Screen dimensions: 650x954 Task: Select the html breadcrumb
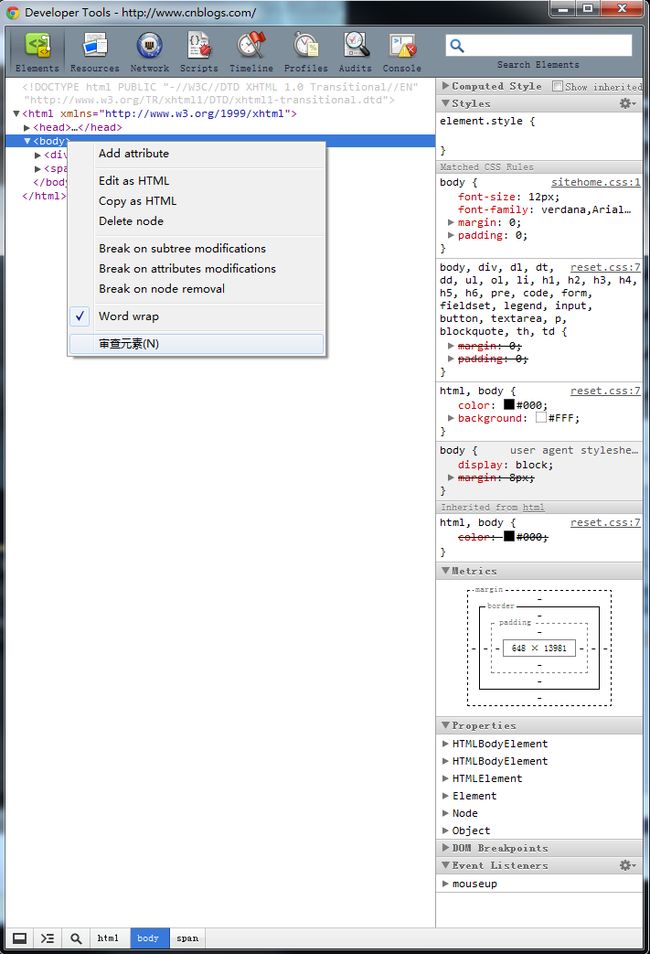tap(108, 938)
